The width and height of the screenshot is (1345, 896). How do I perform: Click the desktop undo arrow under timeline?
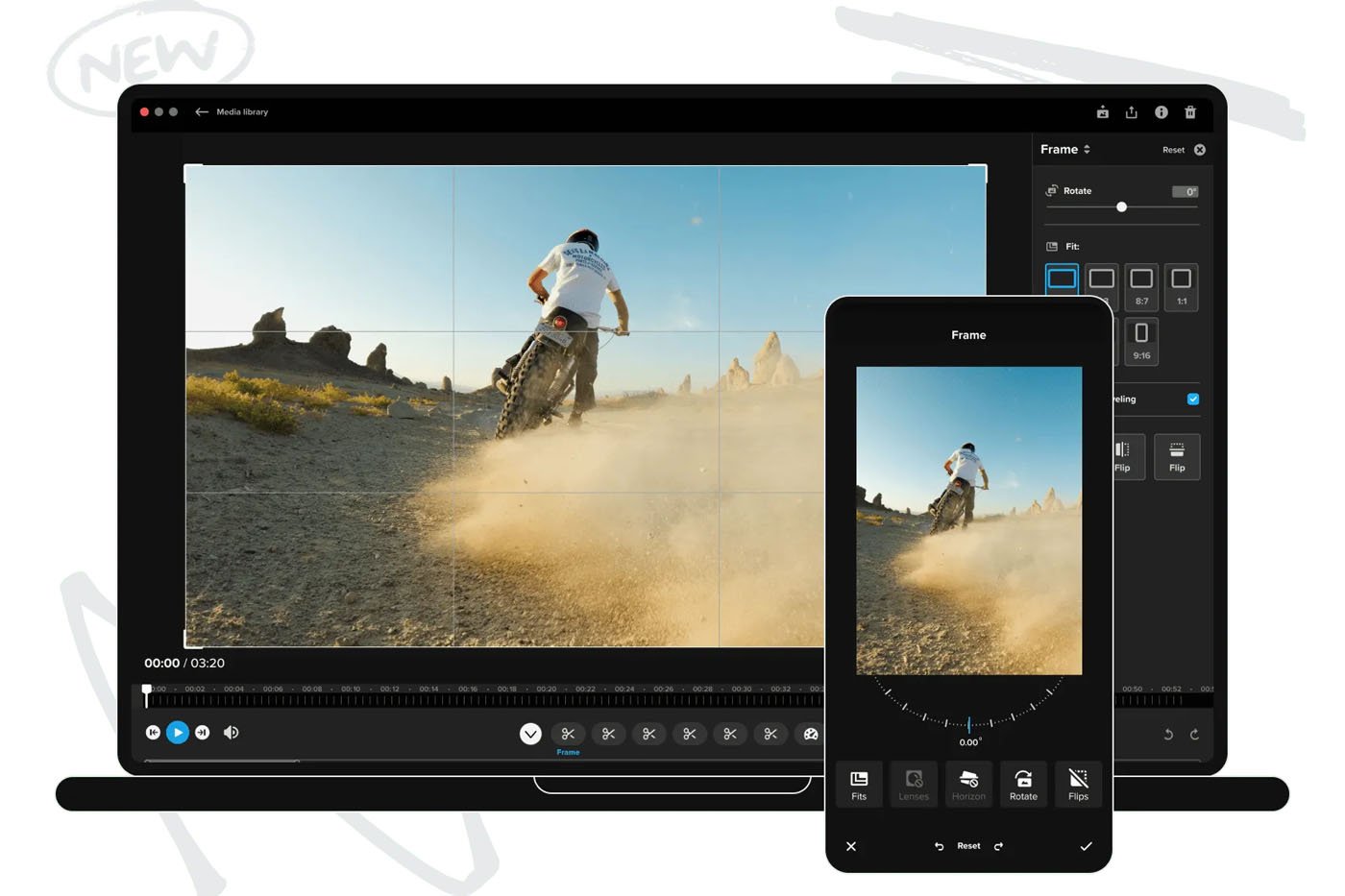click(x=1168, y=735)
